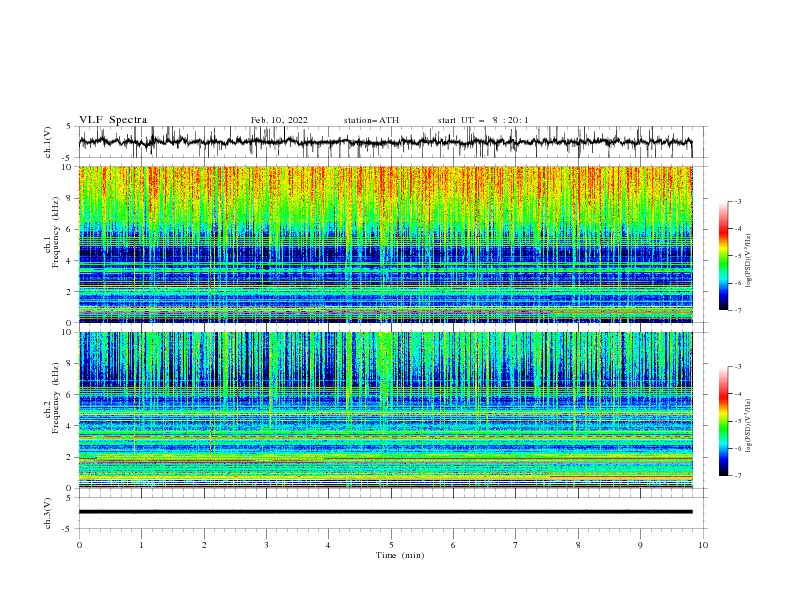792x612 pixels.
Task: Click the "2" kHz tick on ch.2 frequency axis
Action: click(x=71, y=457)
